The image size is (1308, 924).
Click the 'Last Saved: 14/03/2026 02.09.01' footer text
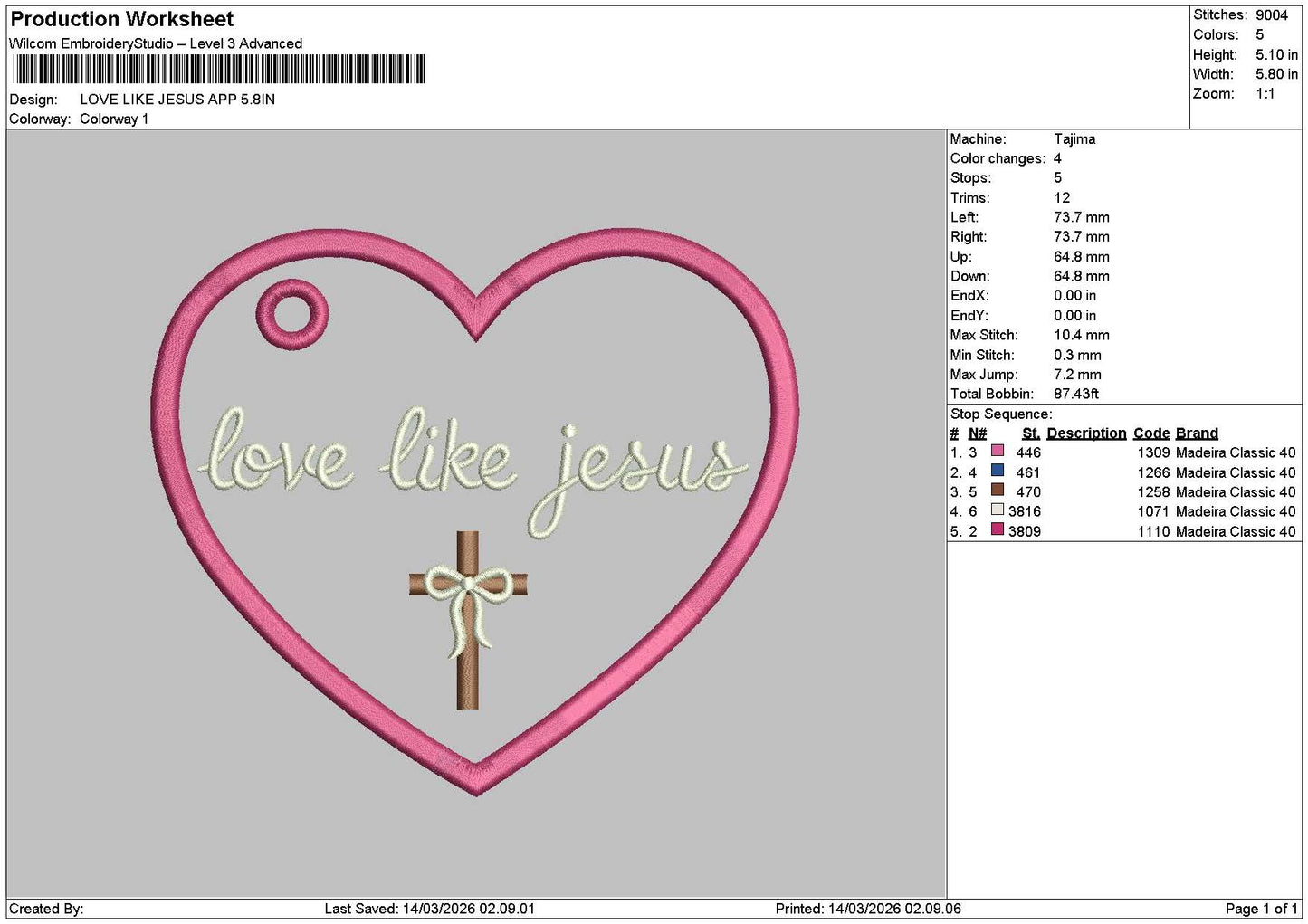click(430, 909)
